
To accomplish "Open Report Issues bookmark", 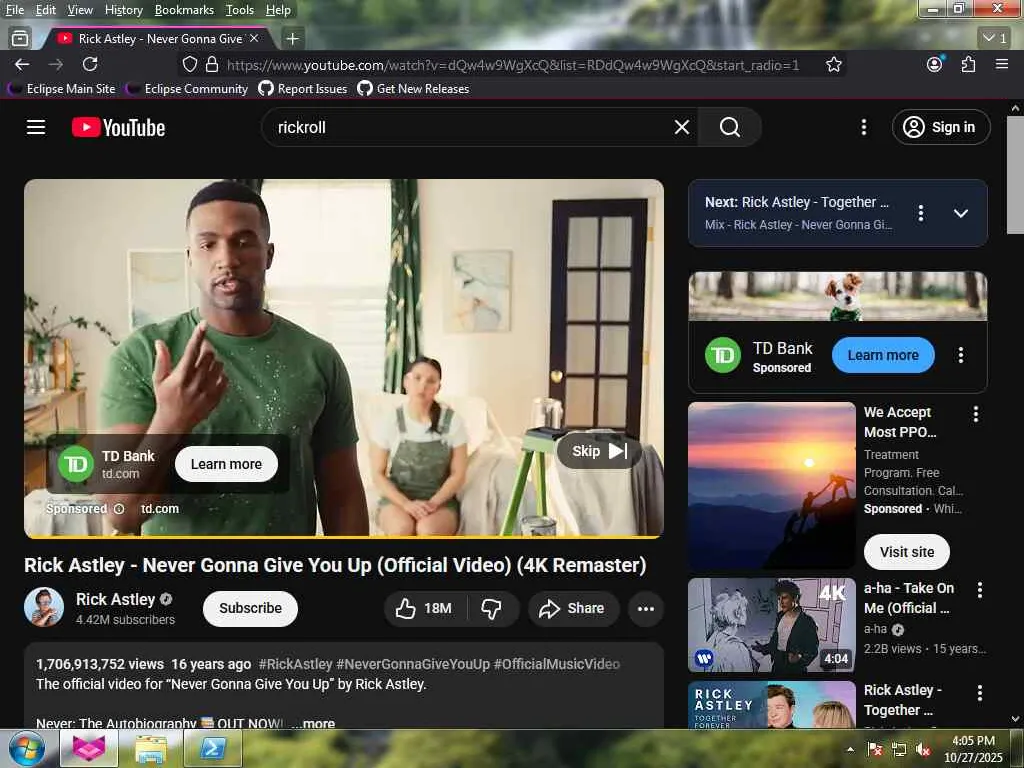I will 303,88.
